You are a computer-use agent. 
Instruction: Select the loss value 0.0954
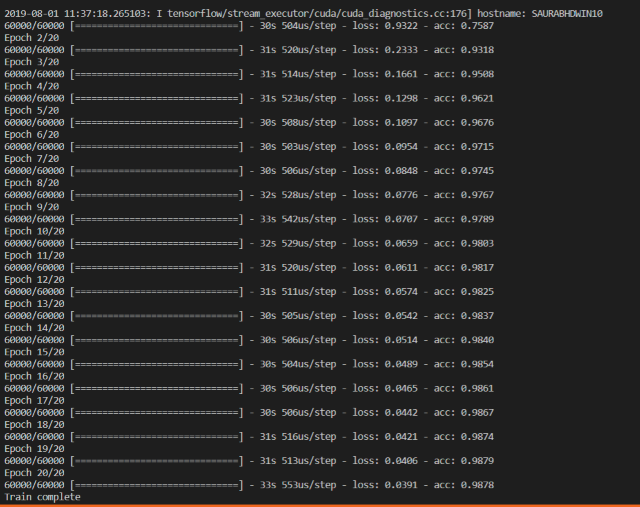401,147
